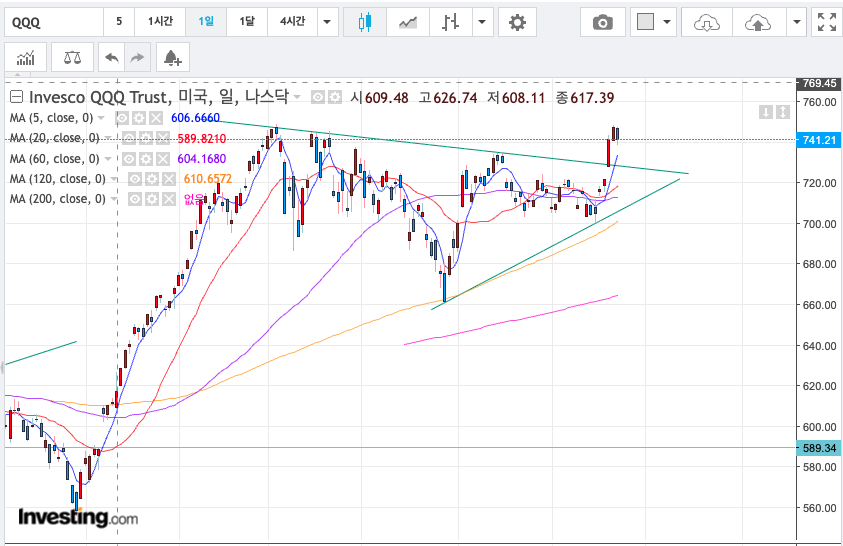This screenshot has width=843, height=546.
Task: Click the MA (60, close, 0) label
Action: [x=54, y=159]
